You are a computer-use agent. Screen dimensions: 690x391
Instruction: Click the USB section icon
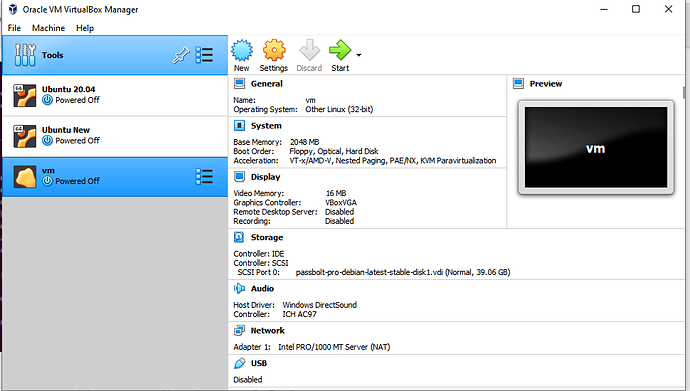239,363
